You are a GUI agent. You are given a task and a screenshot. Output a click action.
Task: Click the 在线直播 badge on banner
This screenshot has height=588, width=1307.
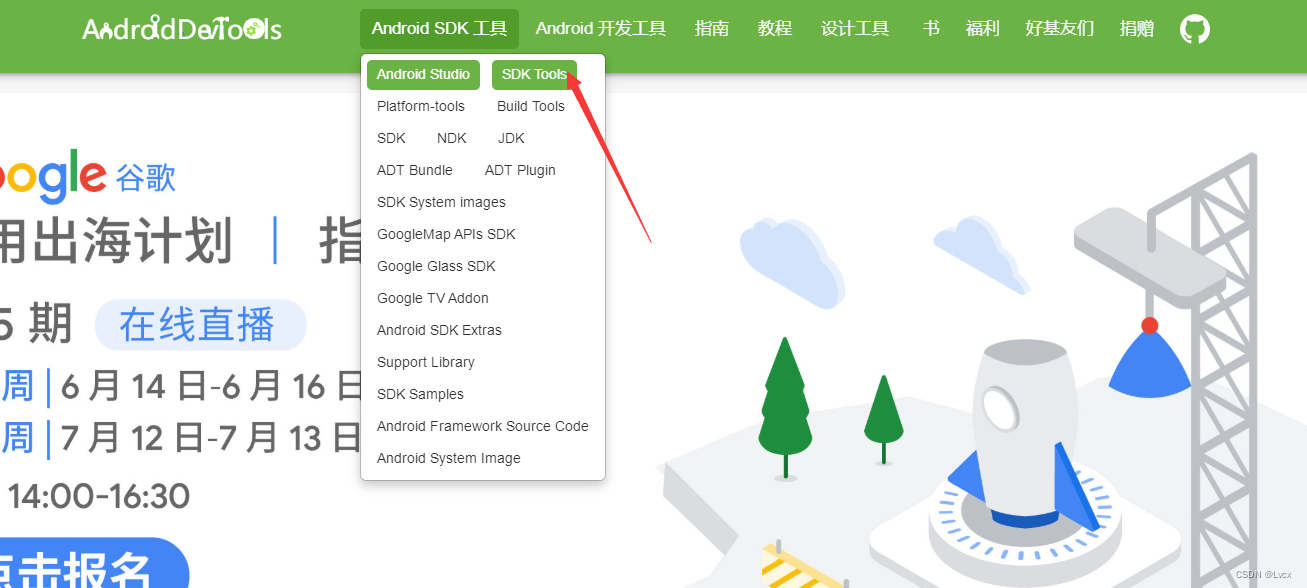click(x=200, y=325)
